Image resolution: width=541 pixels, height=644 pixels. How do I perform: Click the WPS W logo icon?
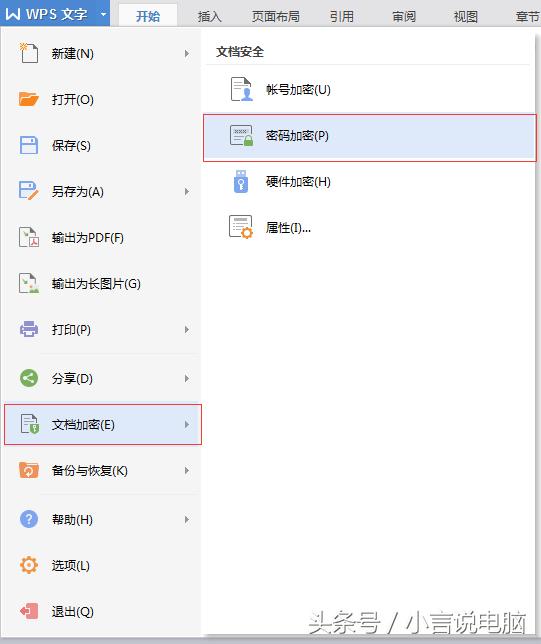point(13,14)
